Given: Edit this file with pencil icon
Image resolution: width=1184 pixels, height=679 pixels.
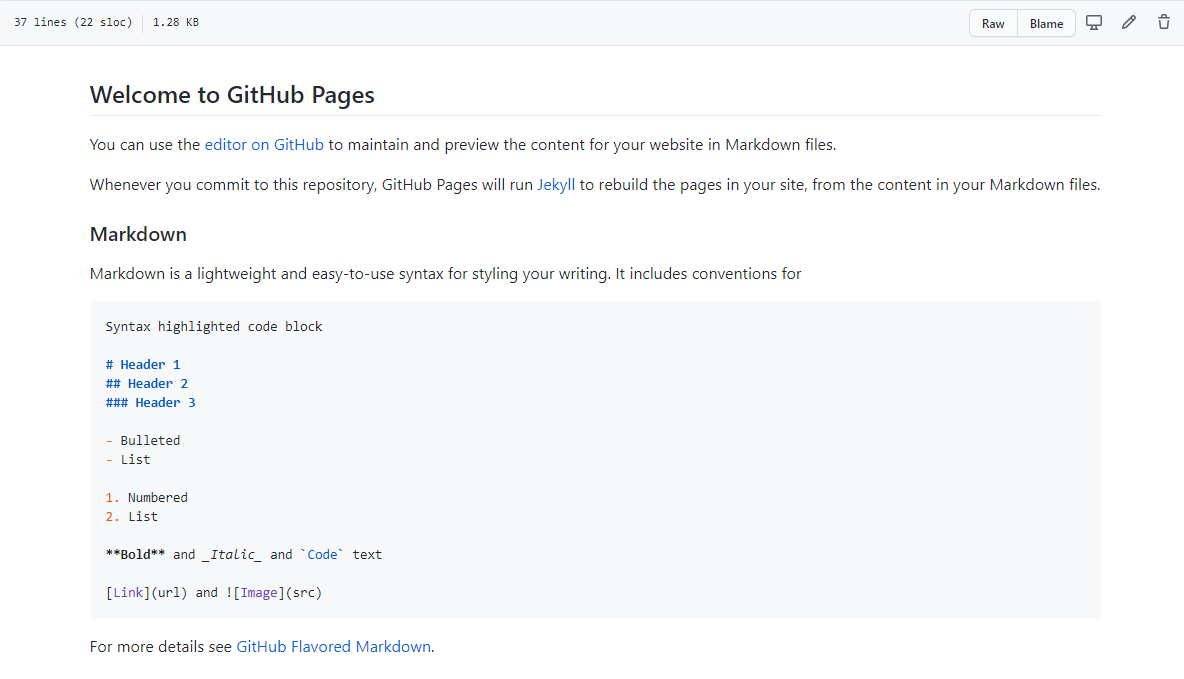Looking at the screenshot, I should pyautogui.click(x=1129, y=23).
